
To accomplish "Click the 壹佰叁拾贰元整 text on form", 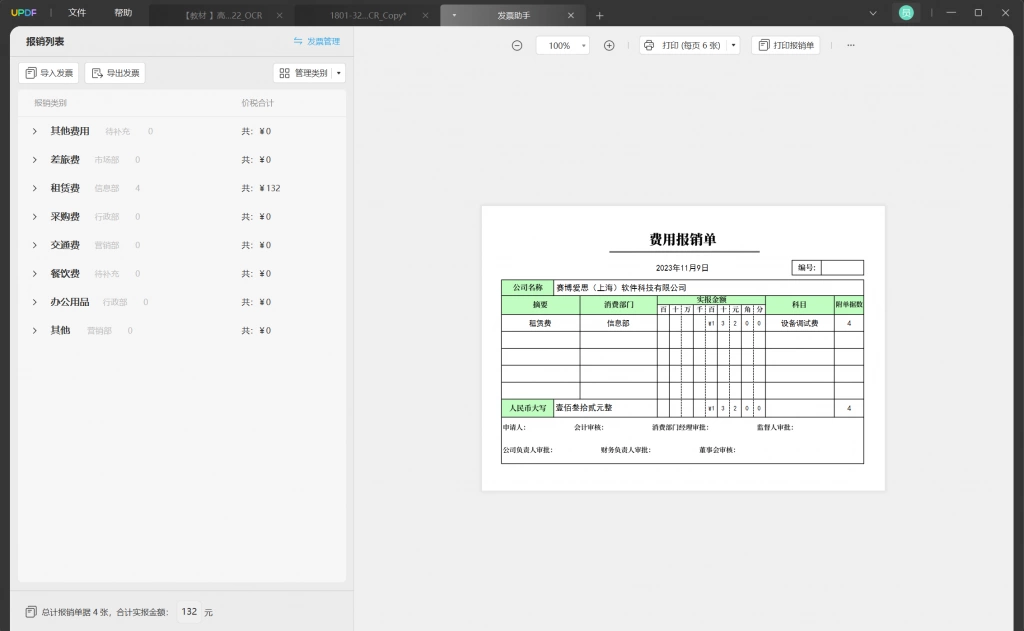I will 584,408.
